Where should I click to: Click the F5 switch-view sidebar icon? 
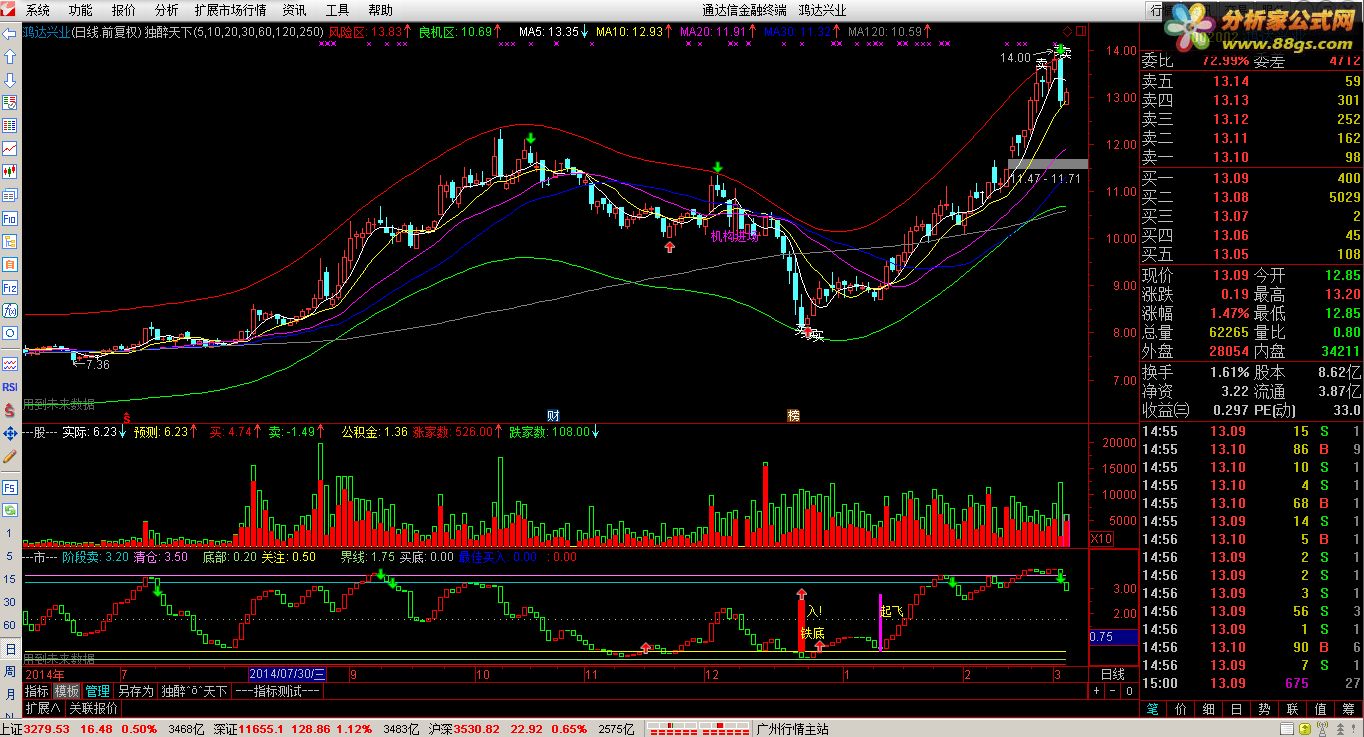click(9, 487)
